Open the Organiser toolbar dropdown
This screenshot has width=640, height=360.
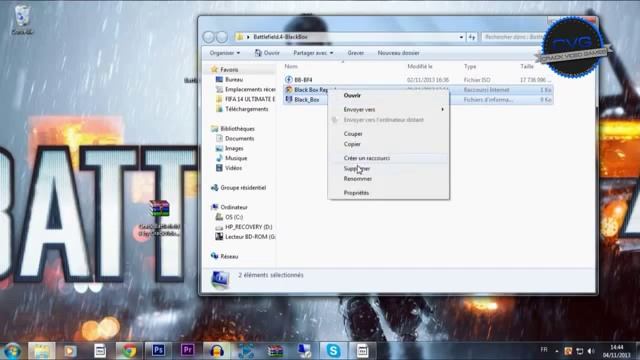(x=225, y=53)
